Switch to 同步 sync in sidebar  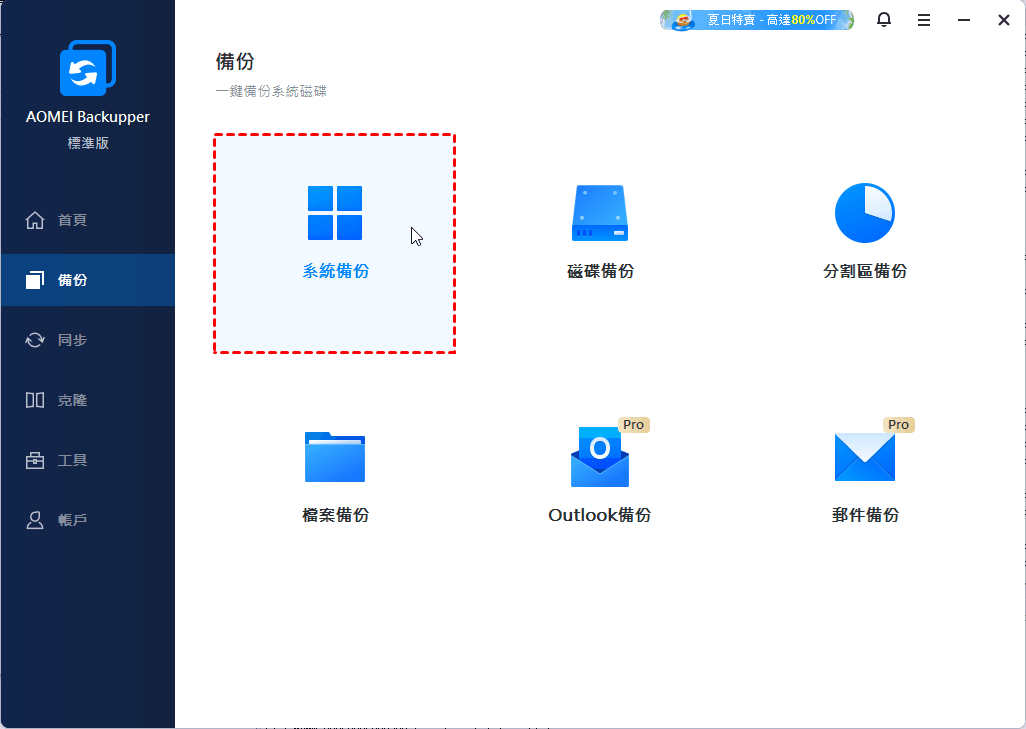point(88,340)
